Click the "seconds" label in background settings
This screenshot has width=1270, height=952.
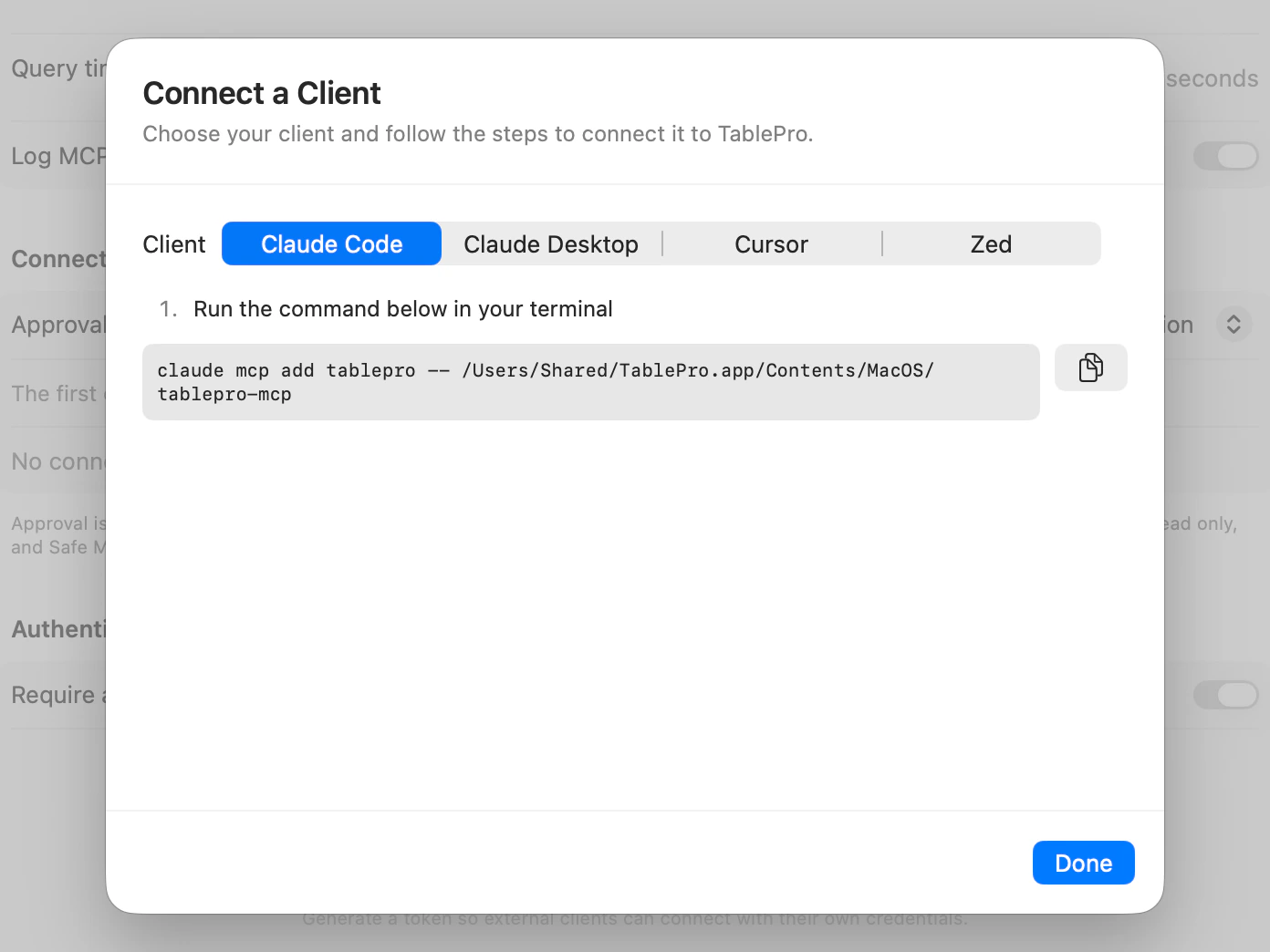pos(1213,78)
